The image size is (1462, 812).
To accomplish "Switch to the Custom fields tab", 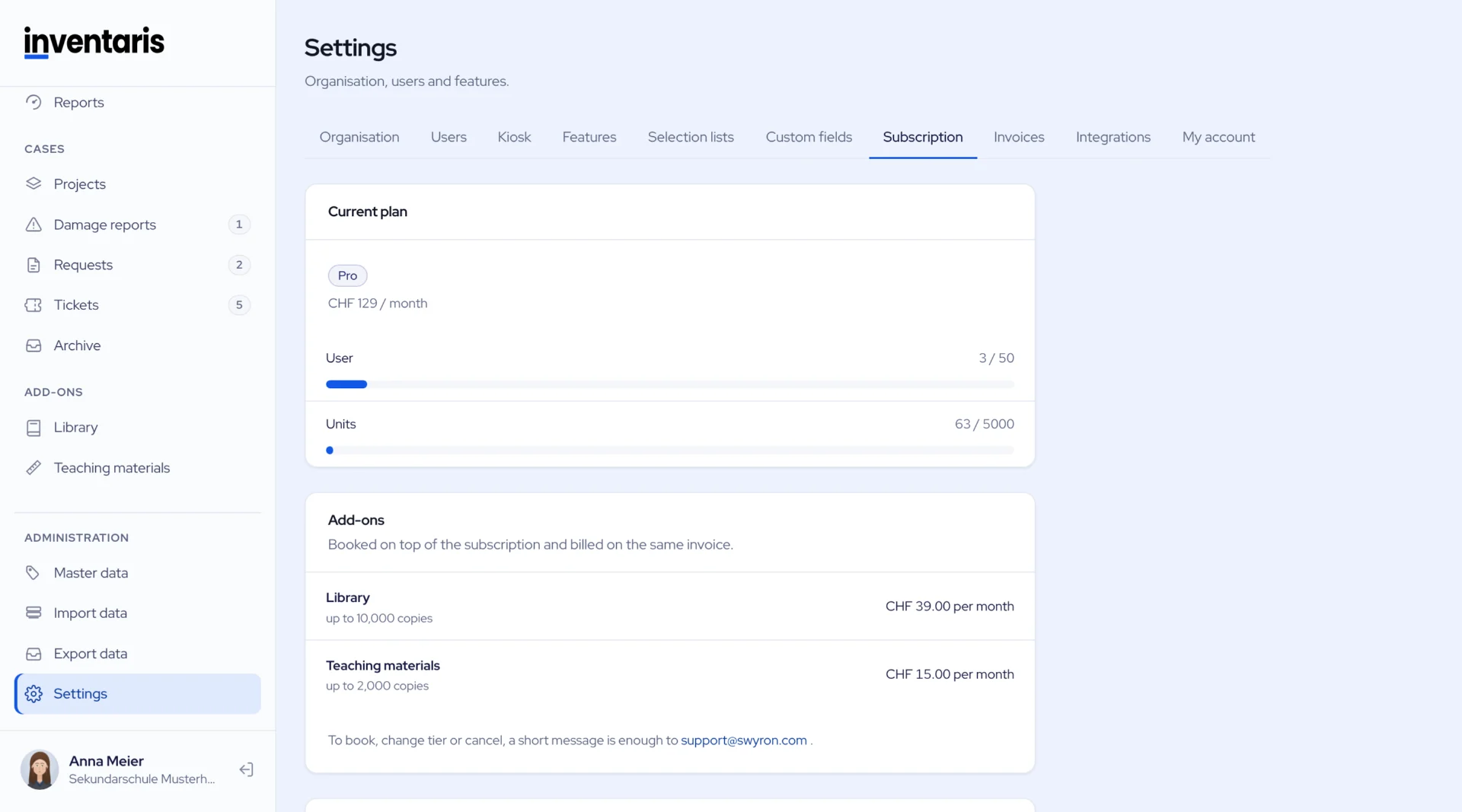I will coord(809,137).
